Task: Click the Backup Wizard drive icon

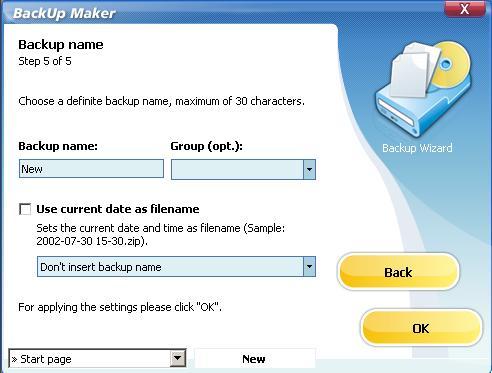Action: (424, 88)
